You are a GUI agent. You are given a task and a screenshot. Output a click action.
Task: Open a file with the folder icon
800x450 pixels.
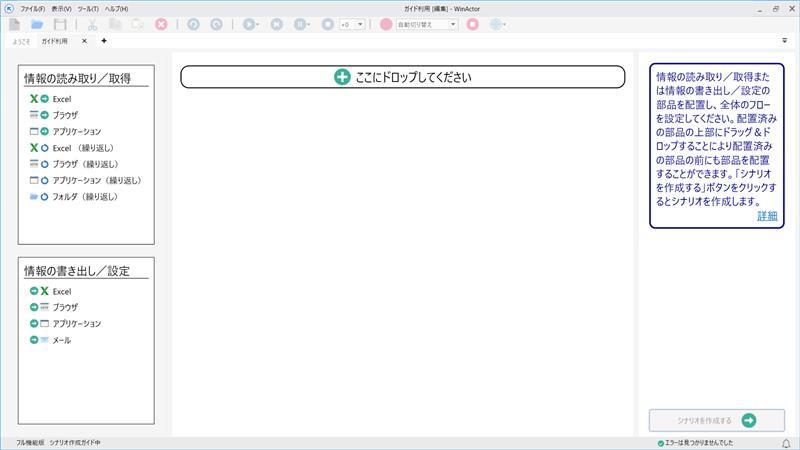[x=37, y=24]
